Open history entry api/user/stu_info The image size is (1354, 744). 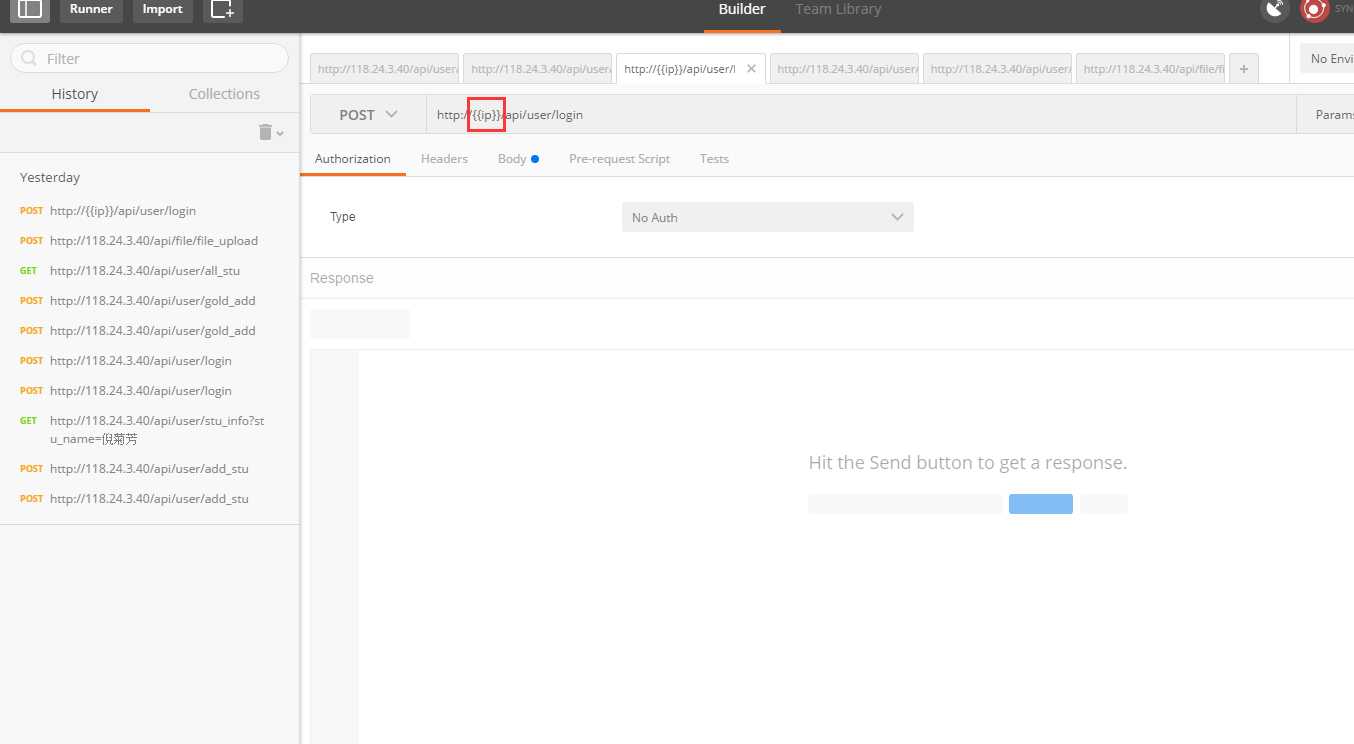pyautogui.click(x=157, y=430)
